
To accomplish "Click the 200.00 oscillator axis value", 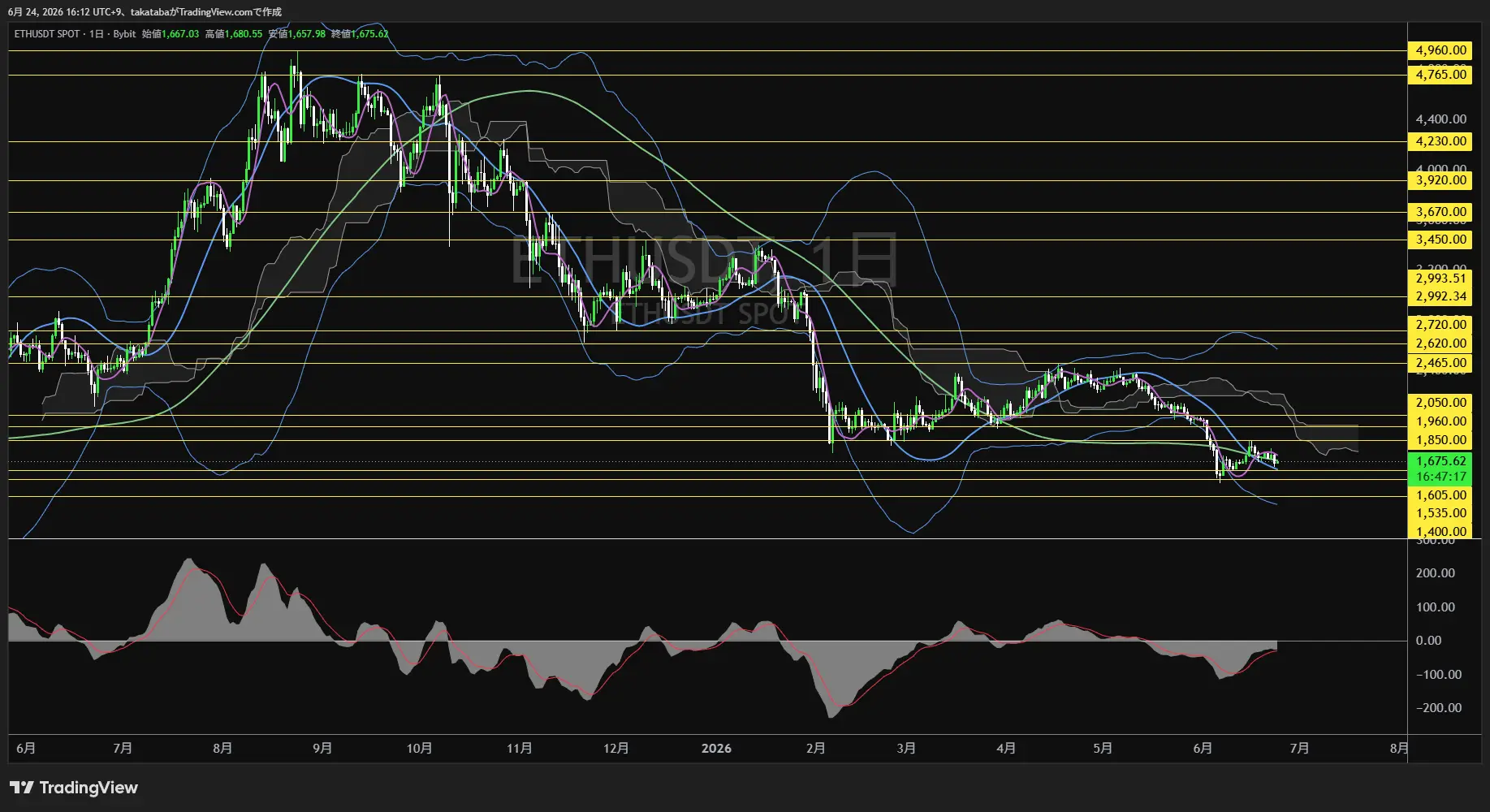I will [1435, 573].
